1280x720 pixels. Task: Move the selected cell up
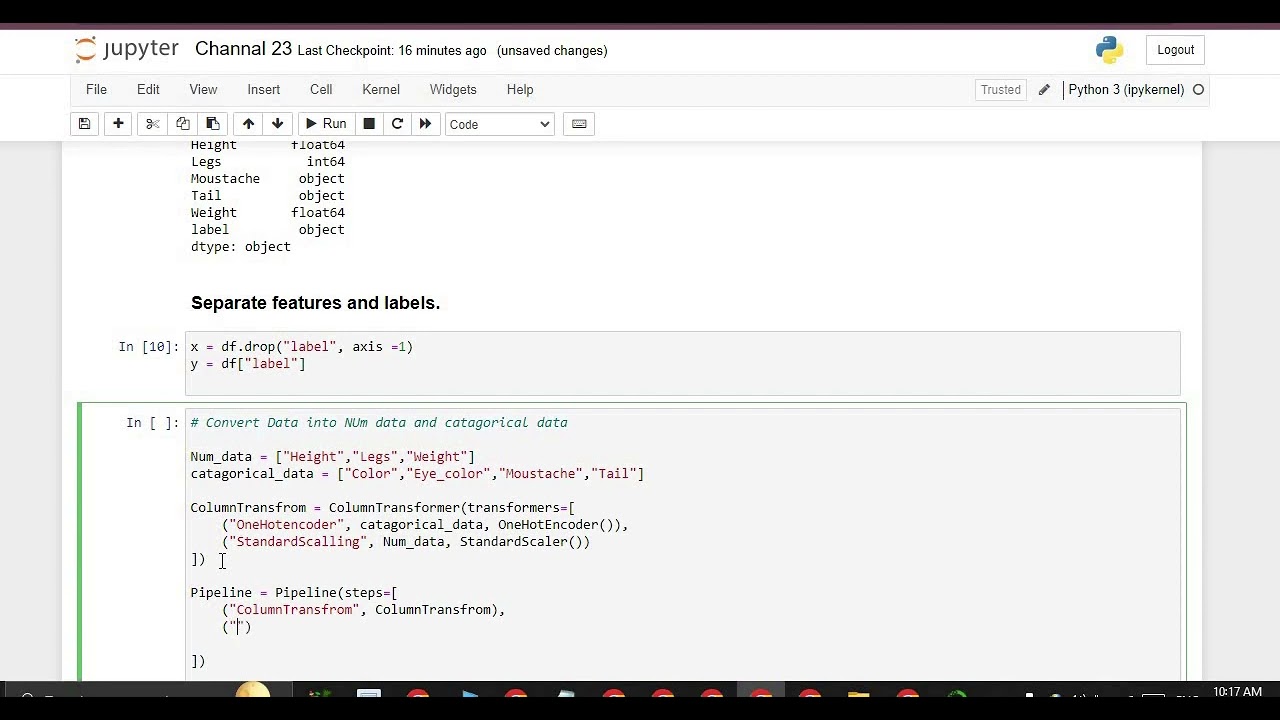[248, 124]
